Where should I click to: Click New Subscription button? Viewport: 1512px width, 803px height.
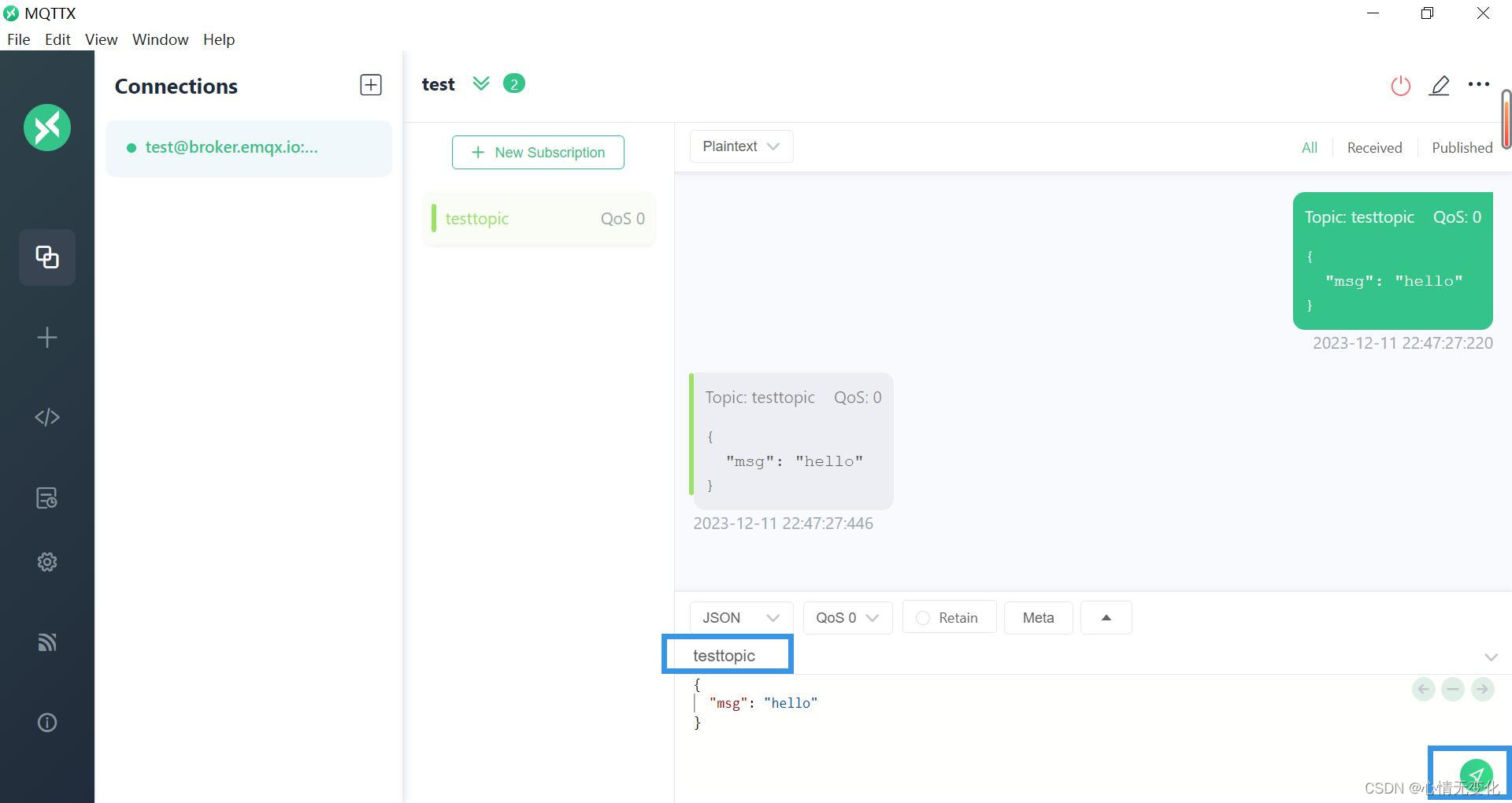pos(538,152)
